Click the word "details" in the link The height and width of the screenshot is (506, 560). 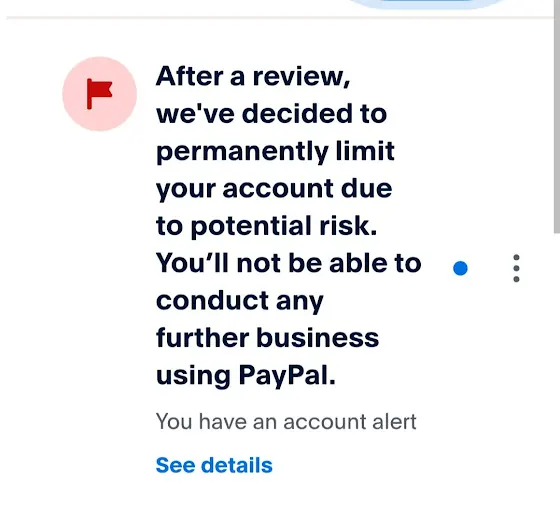[x=237, y=465]
